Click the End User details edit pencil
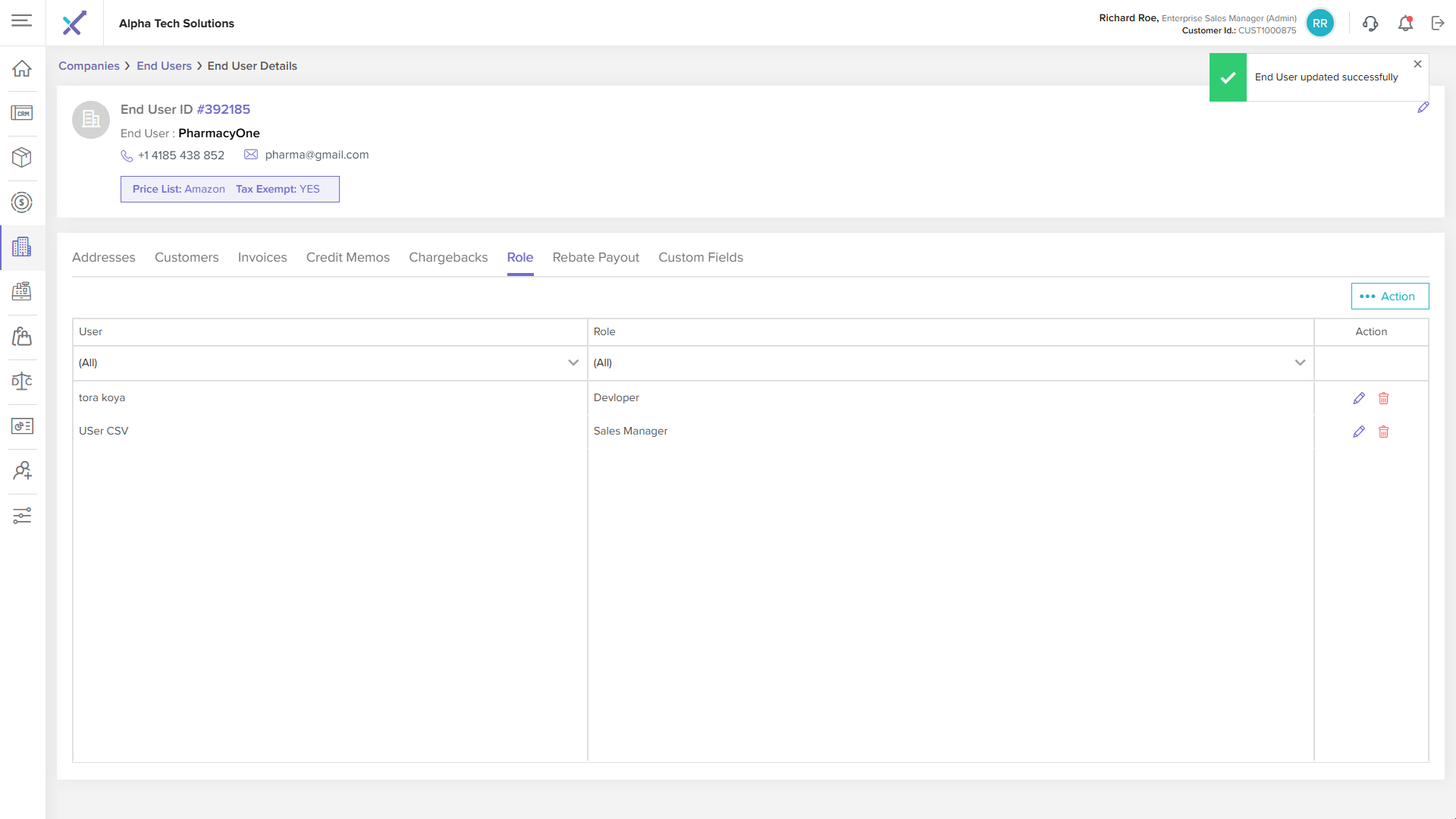 pos(1423,108)
